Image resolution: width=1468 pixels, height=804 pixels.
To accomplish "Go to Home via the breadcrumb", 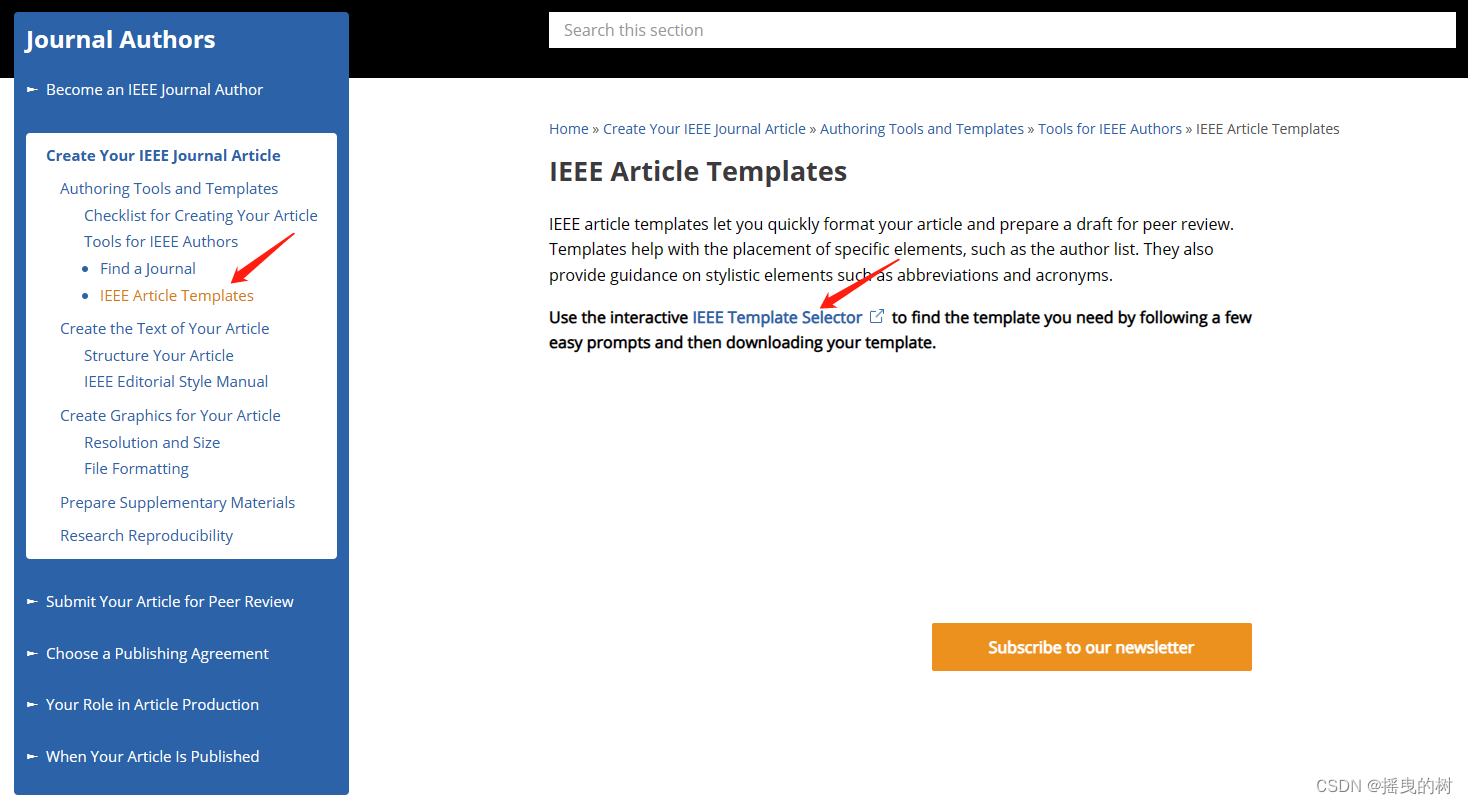I will pos(568,128).
